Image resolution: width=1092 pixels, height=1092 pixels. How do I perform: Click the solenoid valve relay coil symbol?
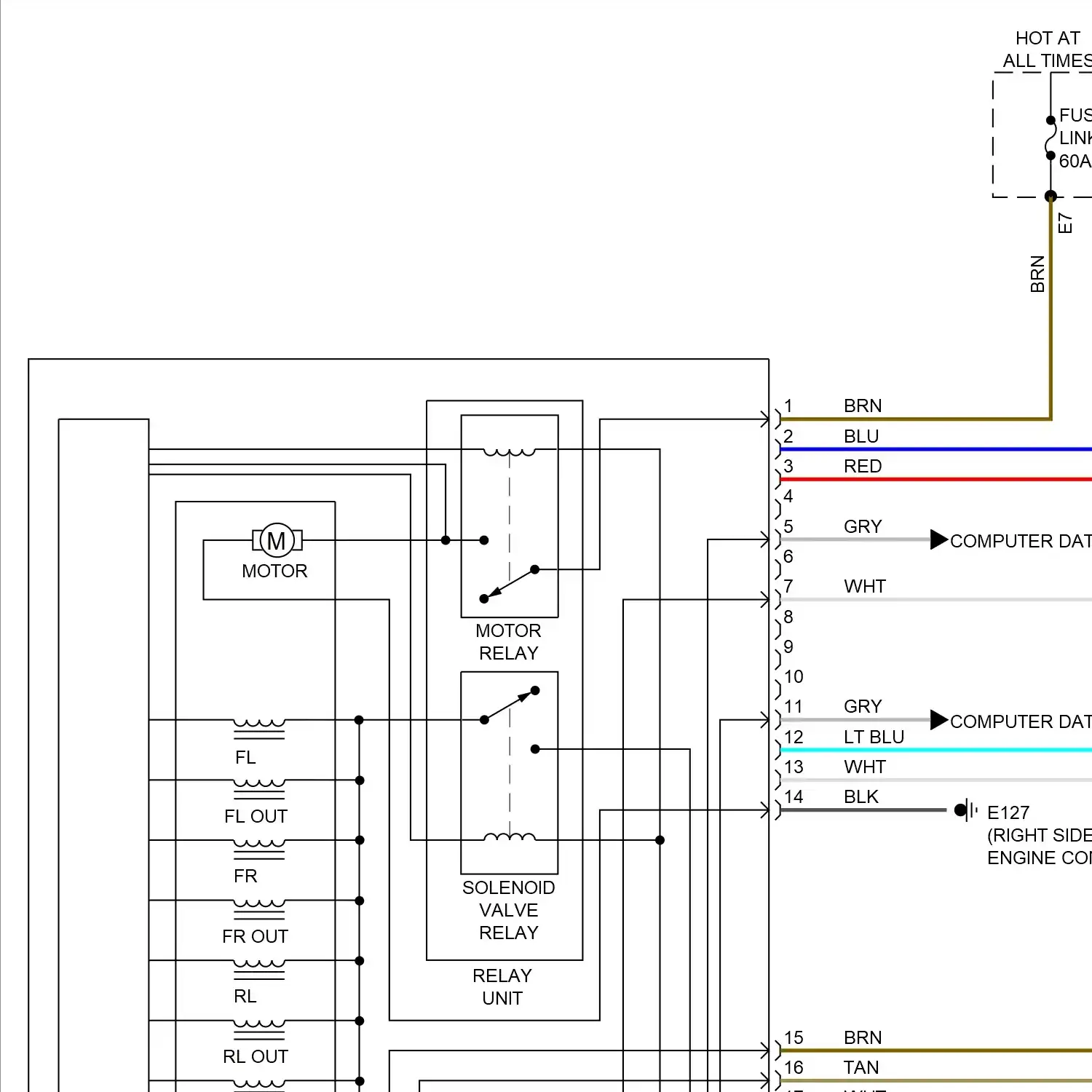pos(510,837)
